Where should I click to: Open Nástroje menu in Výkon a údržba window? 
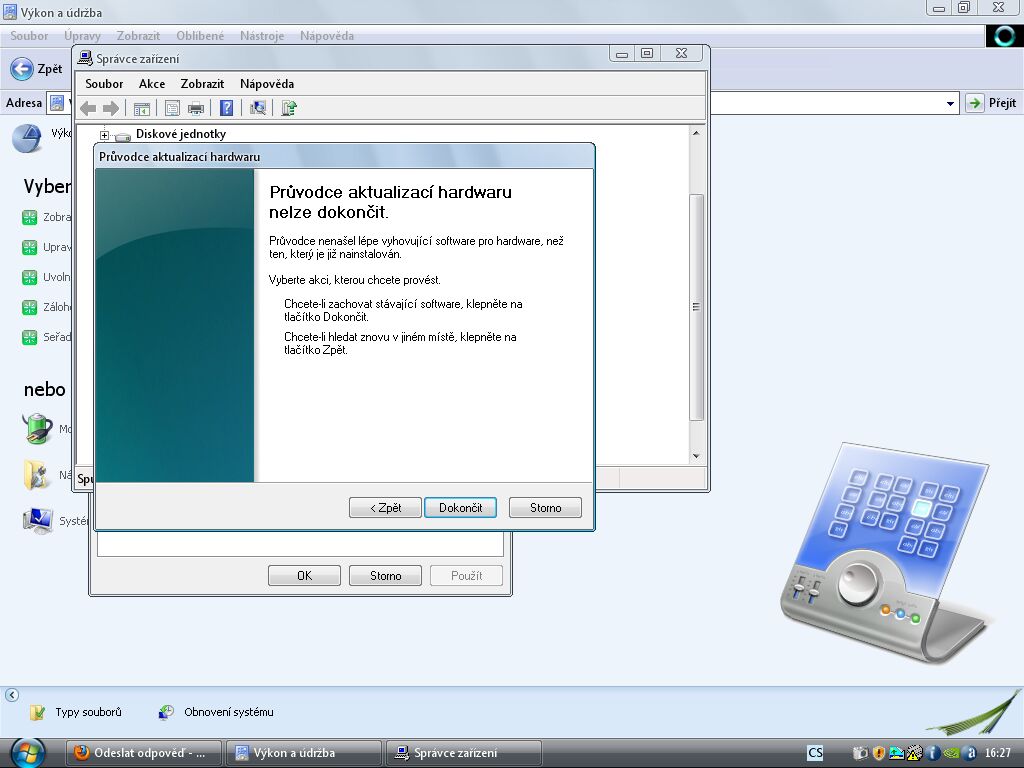coord(262,36)
